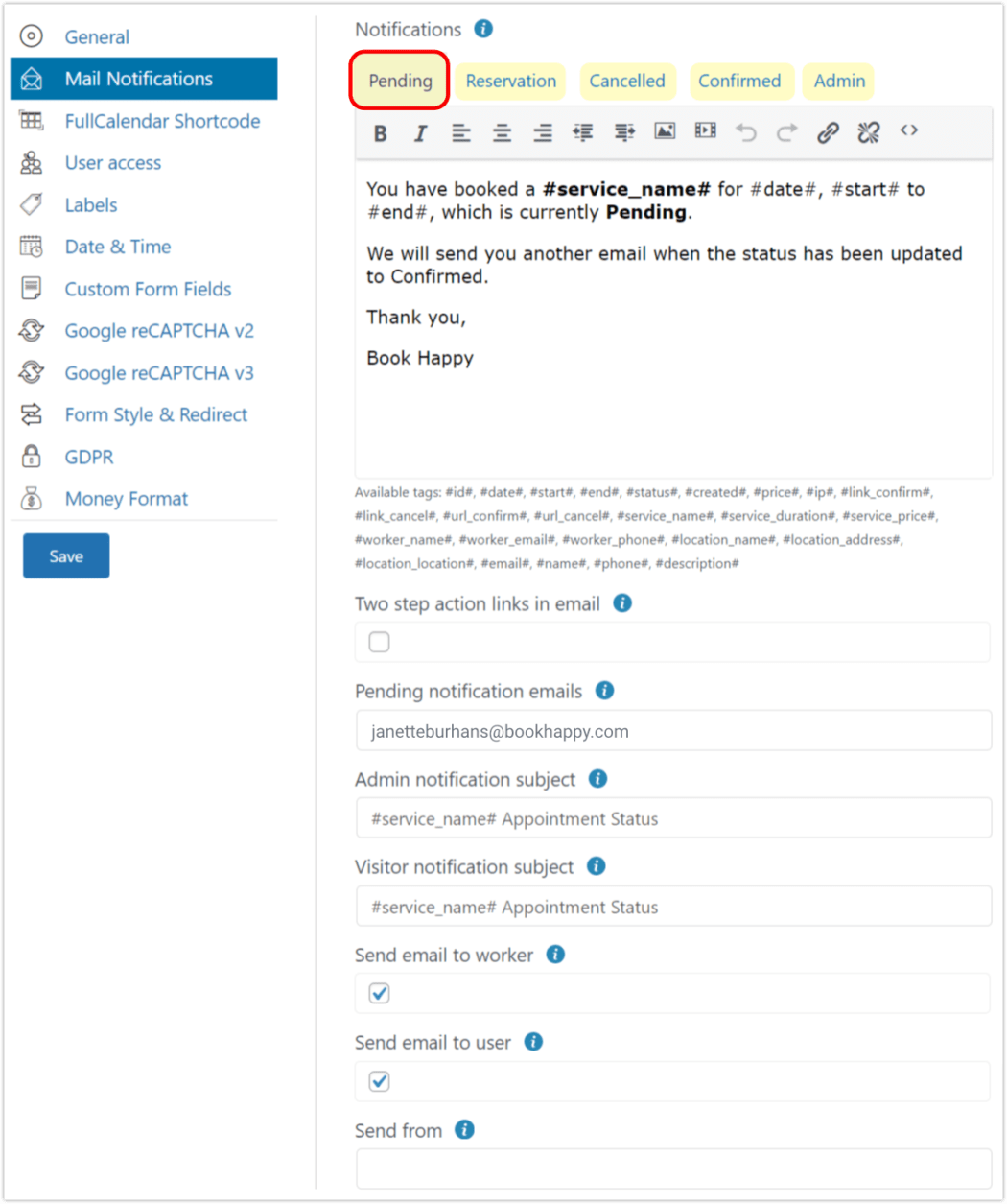Viewport: 1007px width, 1204px height.
Task: Switch to the Cancelled tab
Action: [x=627, y=81]
